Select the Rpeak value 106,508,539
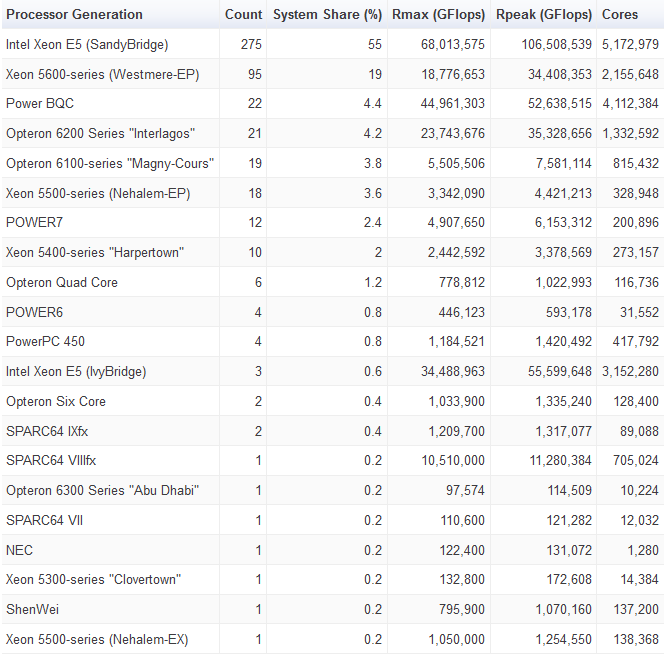The image size is (664, 656). (x=556, y=44)
